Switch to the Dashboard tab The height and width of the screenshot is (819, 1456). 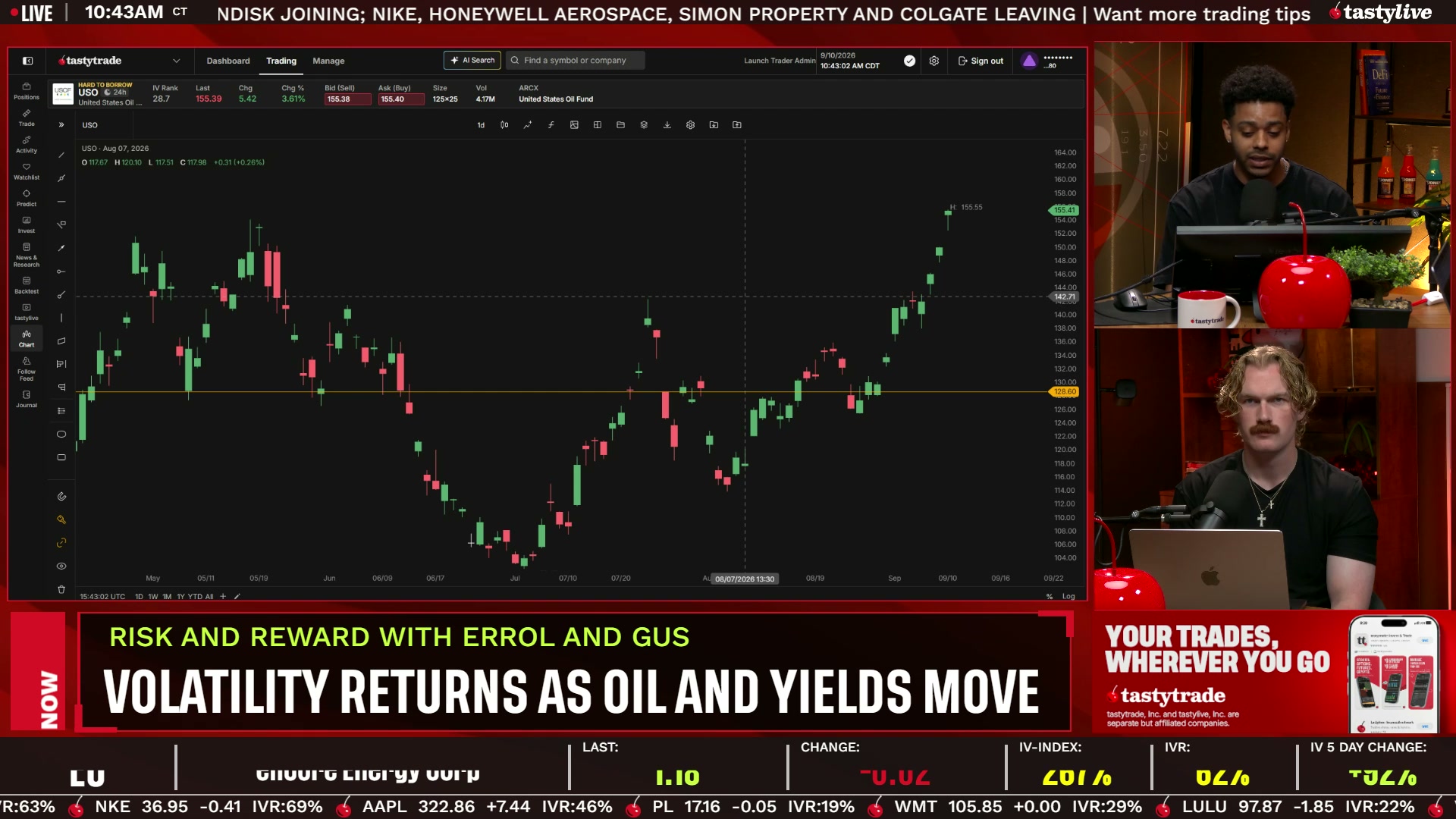point(228,61)
